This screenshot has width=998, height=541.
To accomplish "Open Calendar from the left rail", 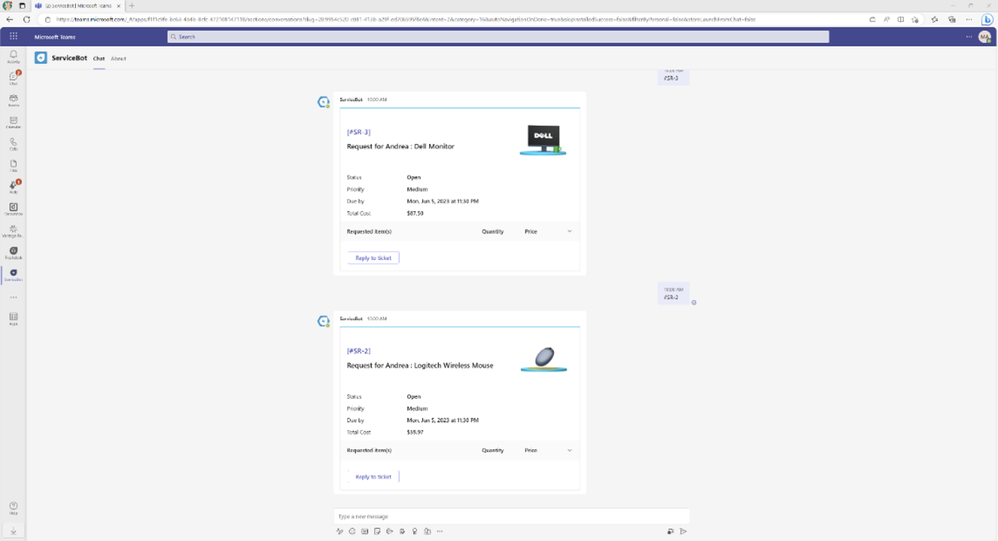I will point(13,122).
